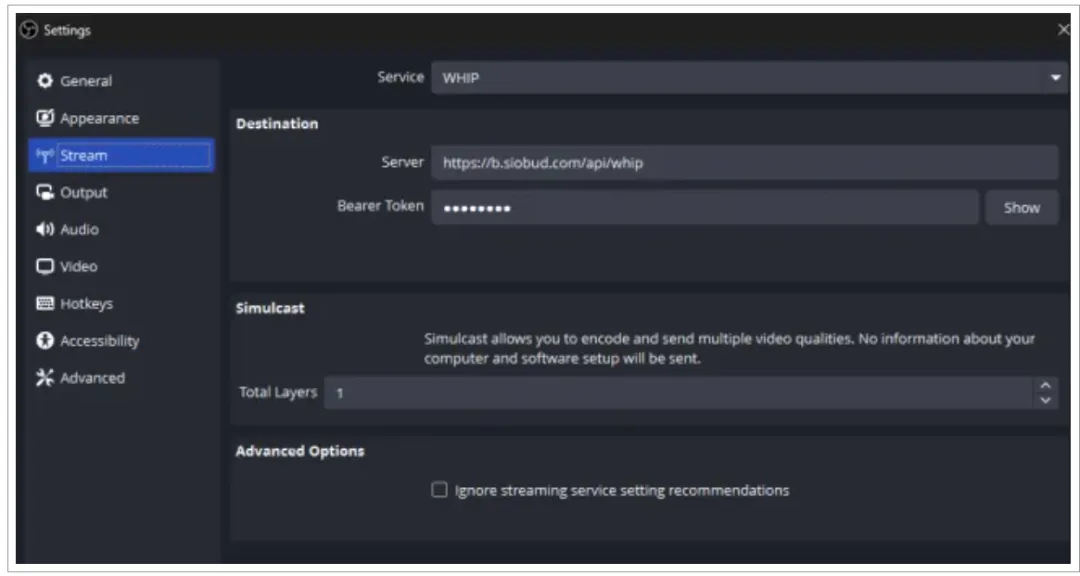This screenshot has width=1080, height=576.
Task: Click the Output monitor icon
Action: pos(45,193)
